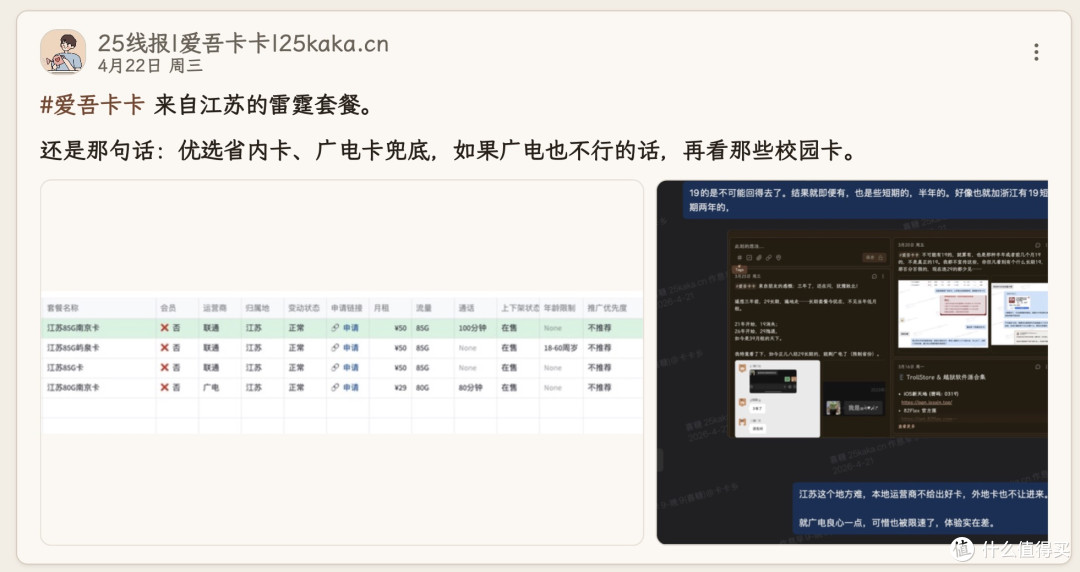Click 申请 in the 江苏85G鸥泉卡 row
The width and height of the screenshot is (1080, 572).
351,347
